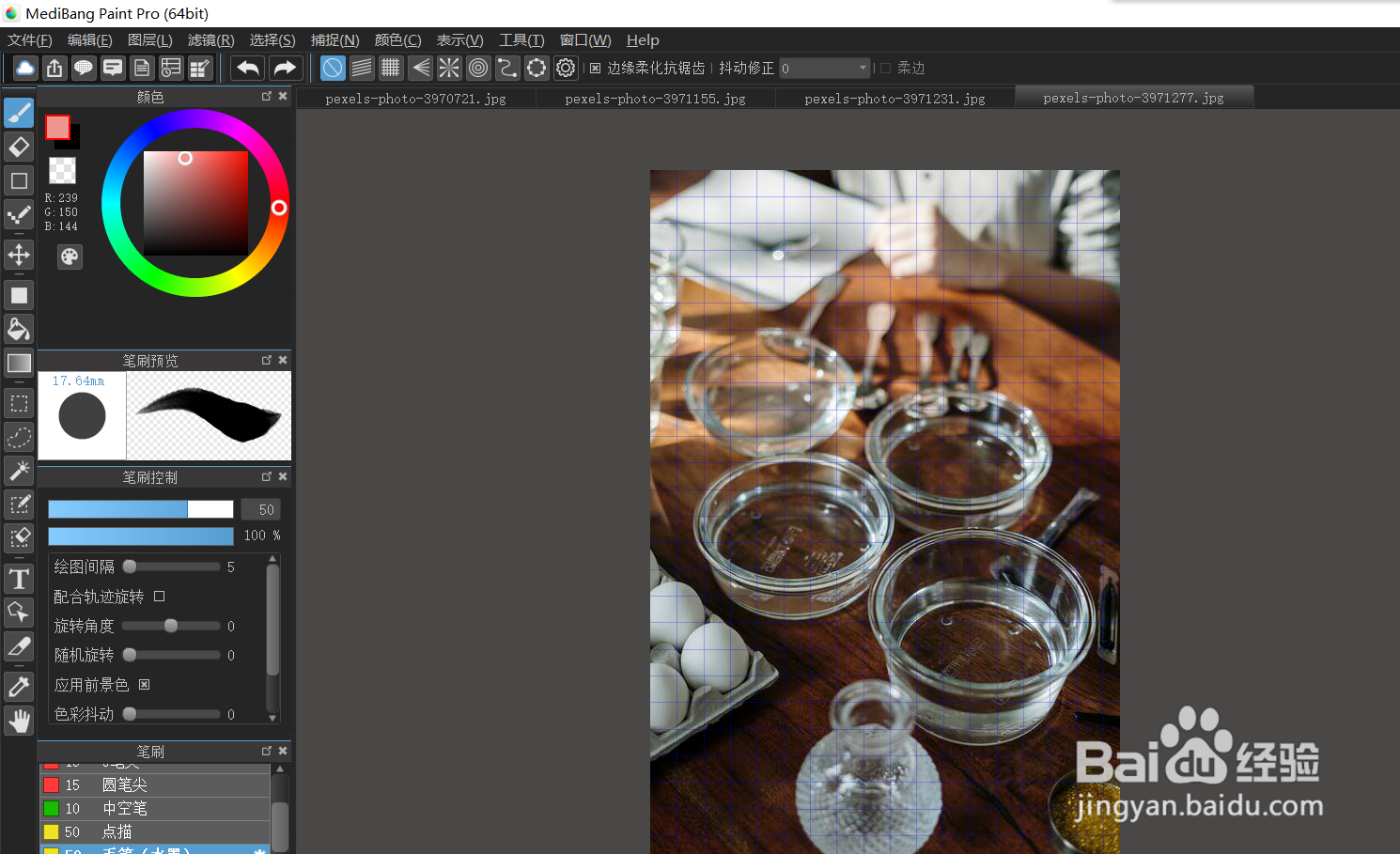The width and height of the screenshot is (1400, 854).
Task: Undo the last action
Action: click(x=248, y=68)
